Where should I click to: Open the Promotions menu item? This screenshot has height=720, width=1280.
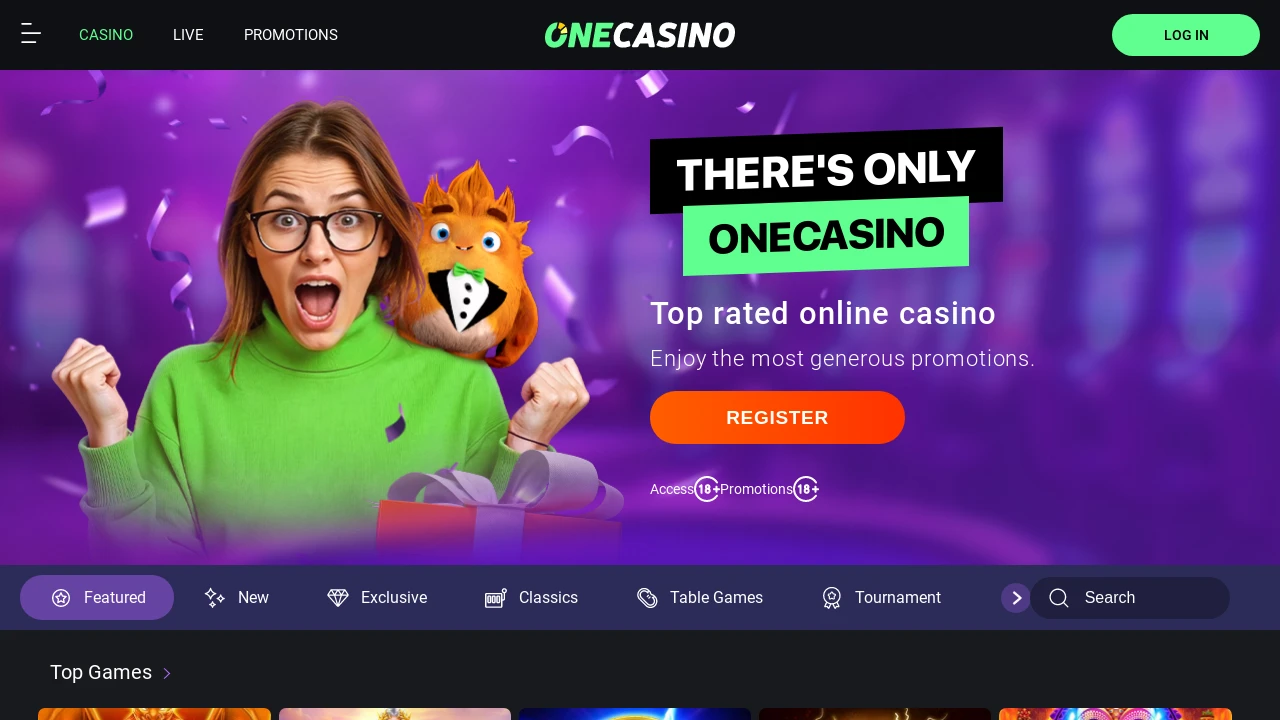pyautogui.click(x=291, y=35)
